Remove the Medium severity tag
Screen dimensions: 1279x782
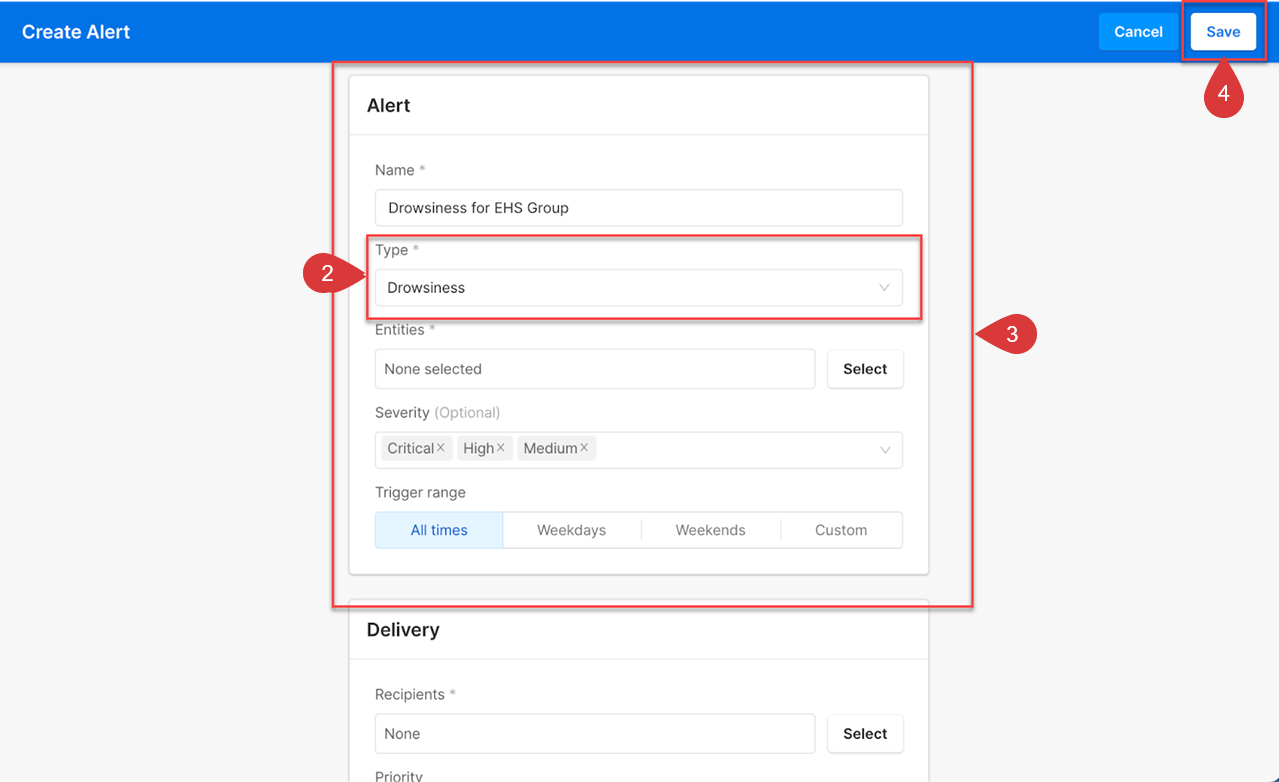pyautogui.click(x=584, y=448)
